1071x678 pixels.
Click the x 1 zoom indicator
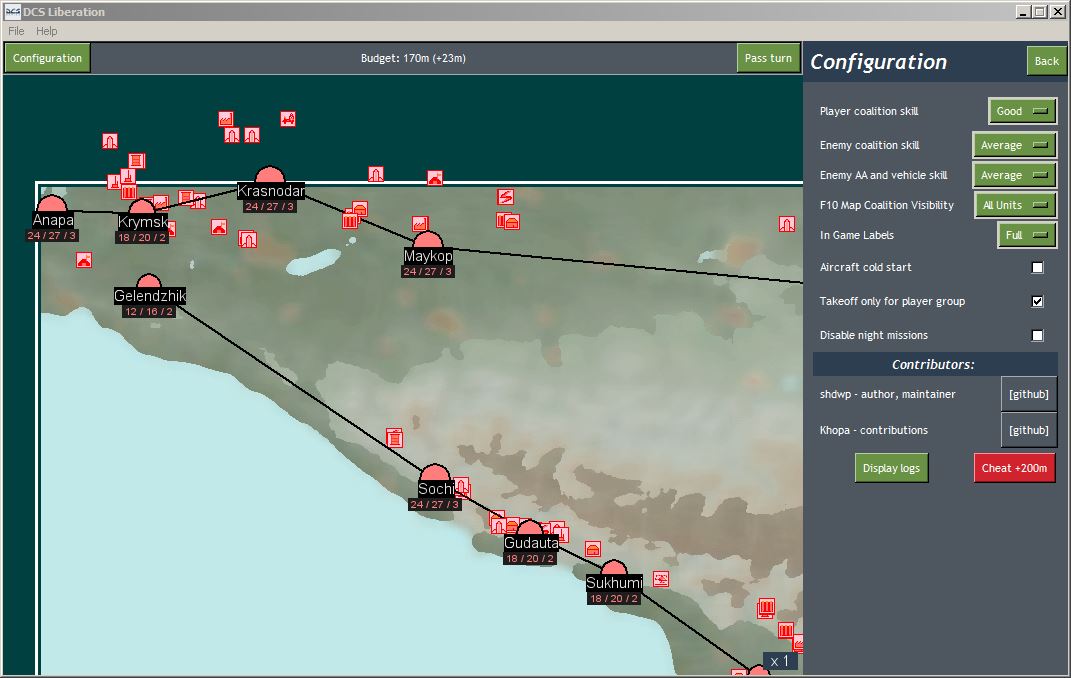[x=779, y=661]
